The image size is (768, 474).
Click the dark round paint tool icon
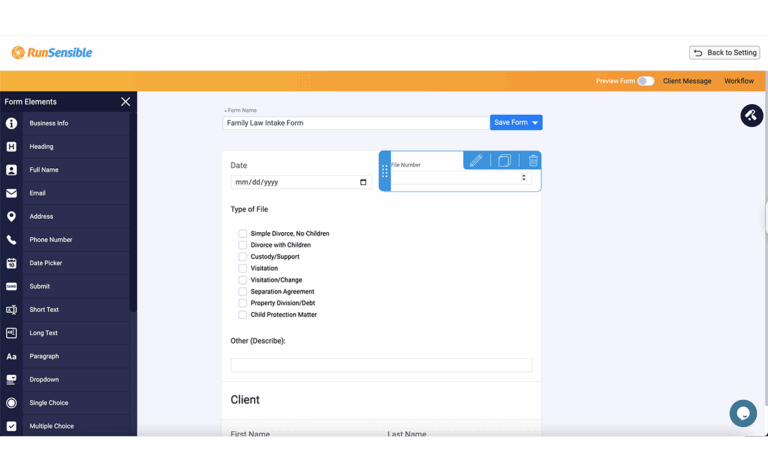[751, 116]
